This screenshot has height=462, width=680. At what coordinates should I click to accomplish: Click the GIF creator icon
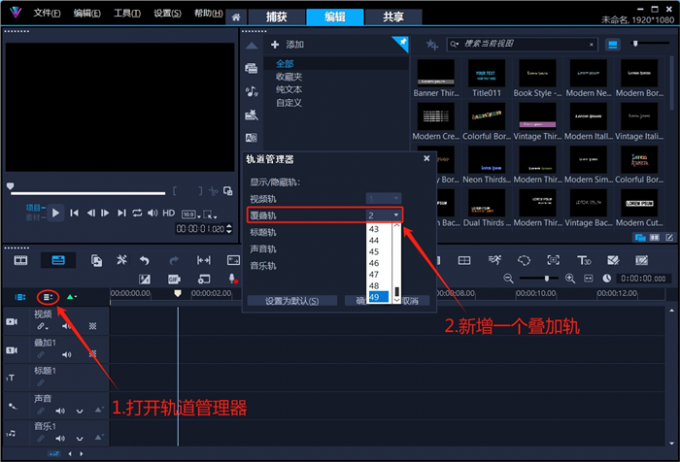[x=174, y=279]
